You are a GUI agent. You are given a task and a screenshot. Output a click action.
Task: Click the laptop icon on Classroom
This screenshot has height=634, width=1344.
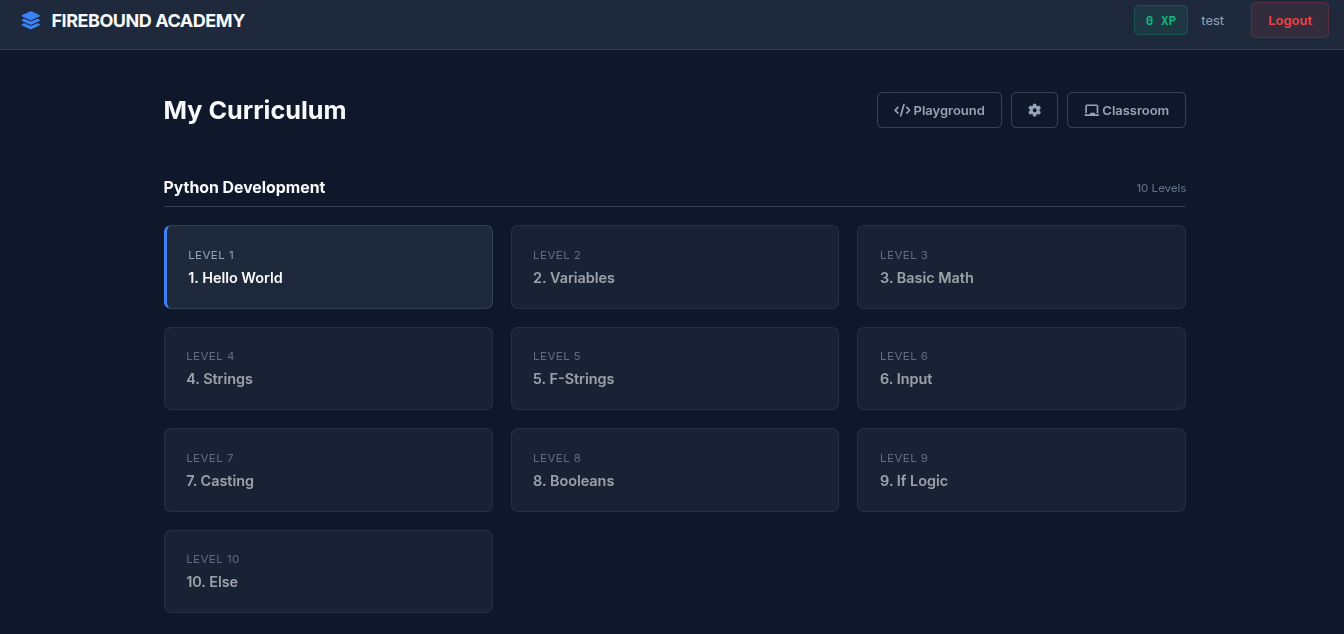1091,110
